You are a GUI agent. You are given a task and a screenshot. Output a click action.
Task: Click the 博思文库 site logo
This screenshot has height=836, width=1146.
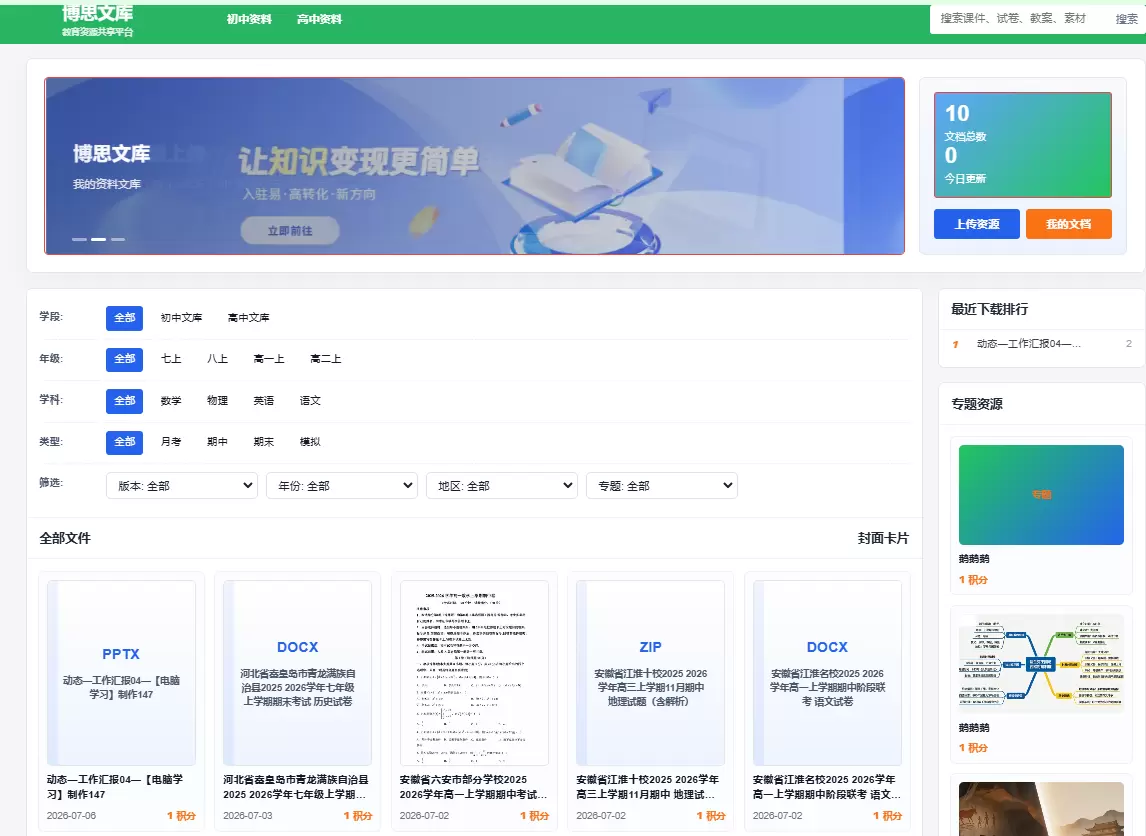pyautogui.click(x=97, y=20)
